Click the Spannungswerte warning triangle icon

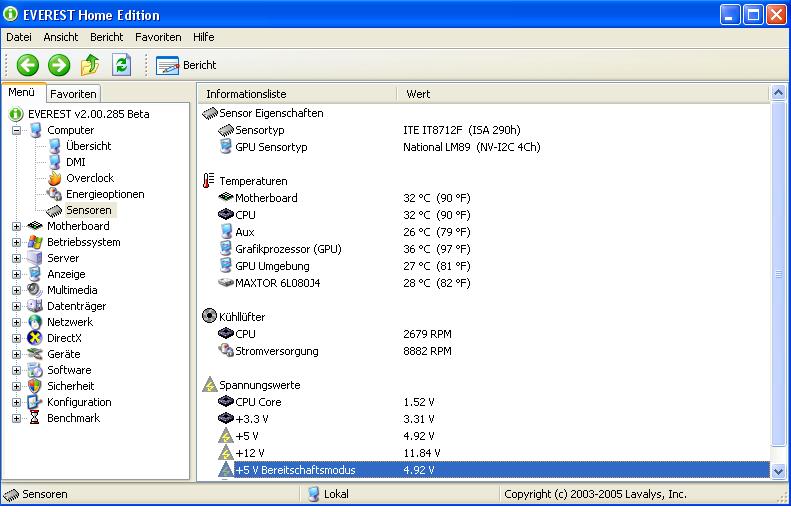[x=209, y=385]
